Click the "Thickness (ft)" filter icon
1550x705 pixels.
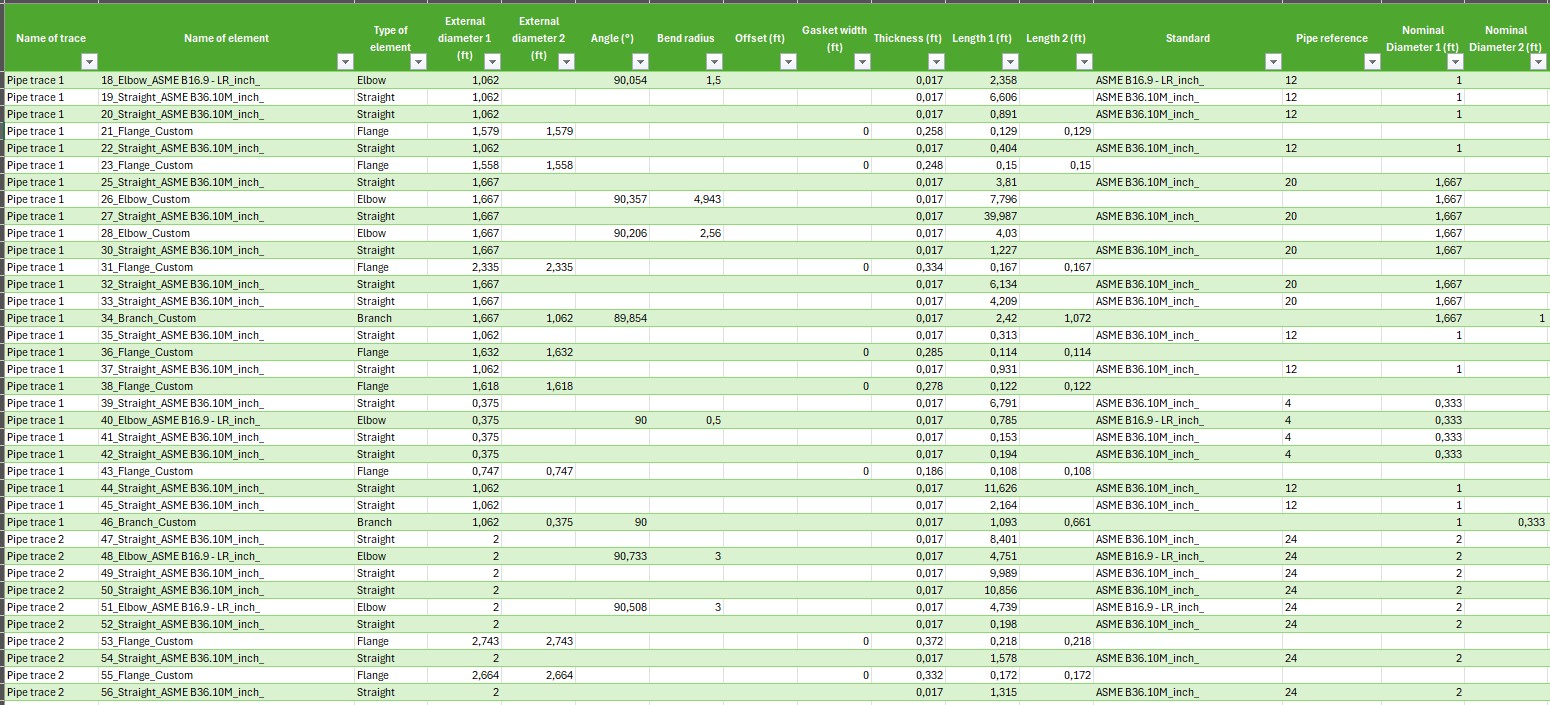[935, 60]
